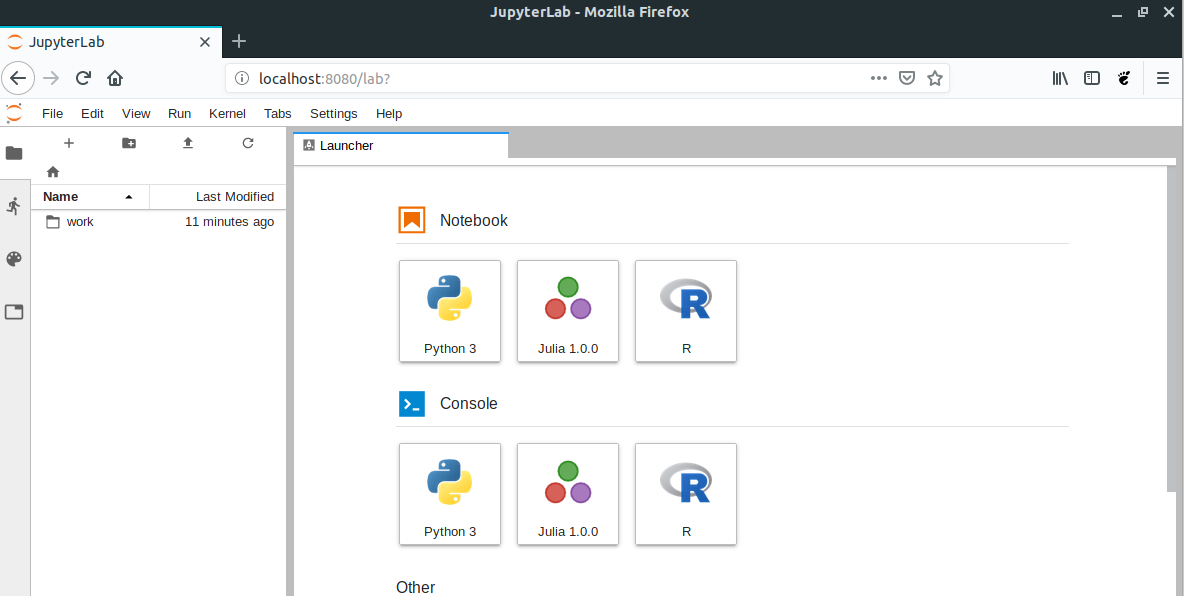Click the GNOME extension footprint icon
Screen dimensions: 1184x596
(1124, 78)
